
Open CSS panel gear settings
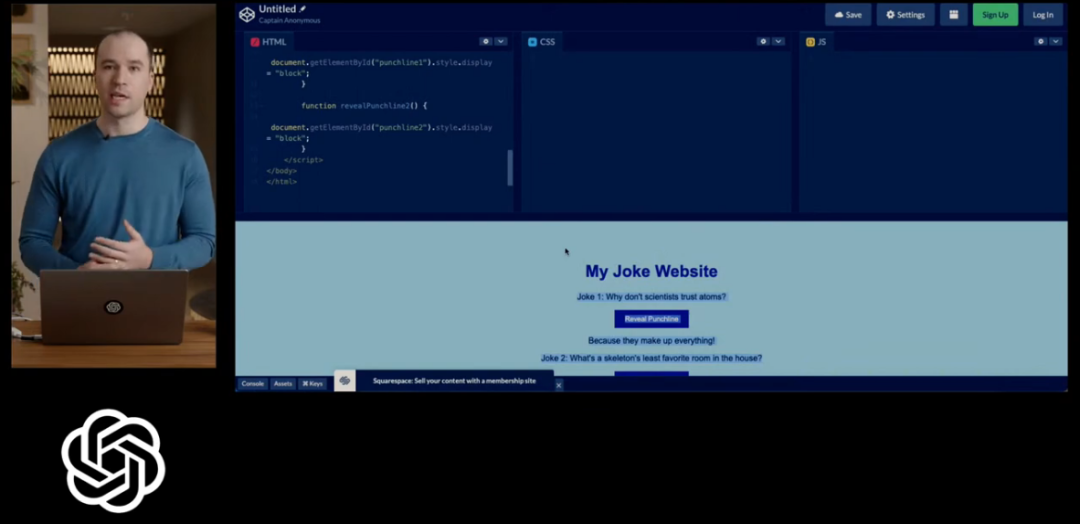762,41
